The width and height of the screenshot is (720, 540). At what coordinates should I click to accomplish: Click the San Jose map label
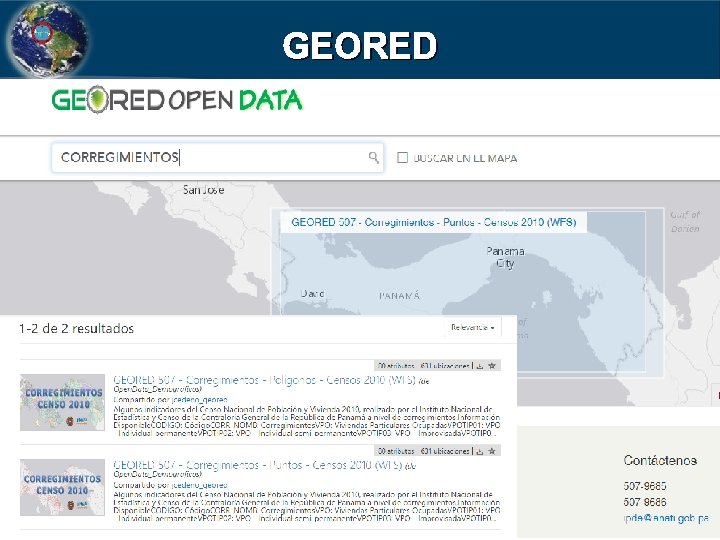pos(203,190)
